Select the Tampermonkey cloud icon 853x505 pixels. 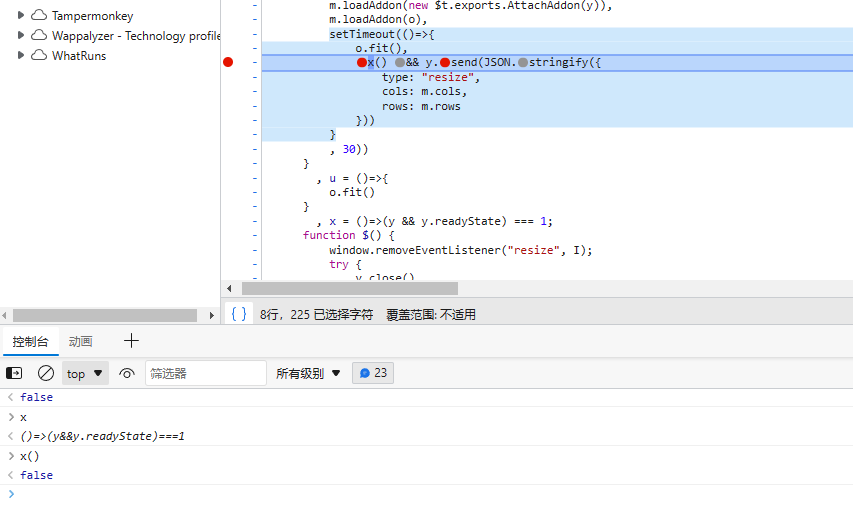tap(39, 15)
